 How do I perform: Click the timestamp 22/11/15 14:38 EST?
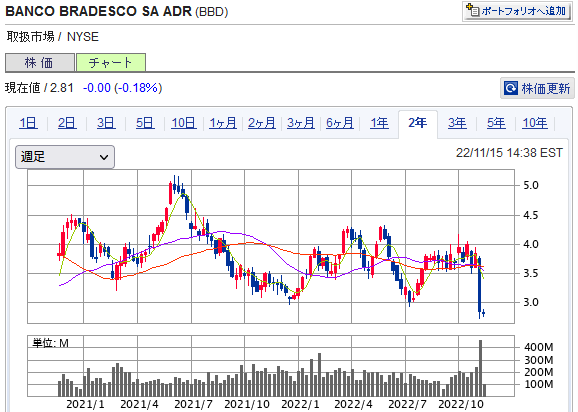click(509, 153)
